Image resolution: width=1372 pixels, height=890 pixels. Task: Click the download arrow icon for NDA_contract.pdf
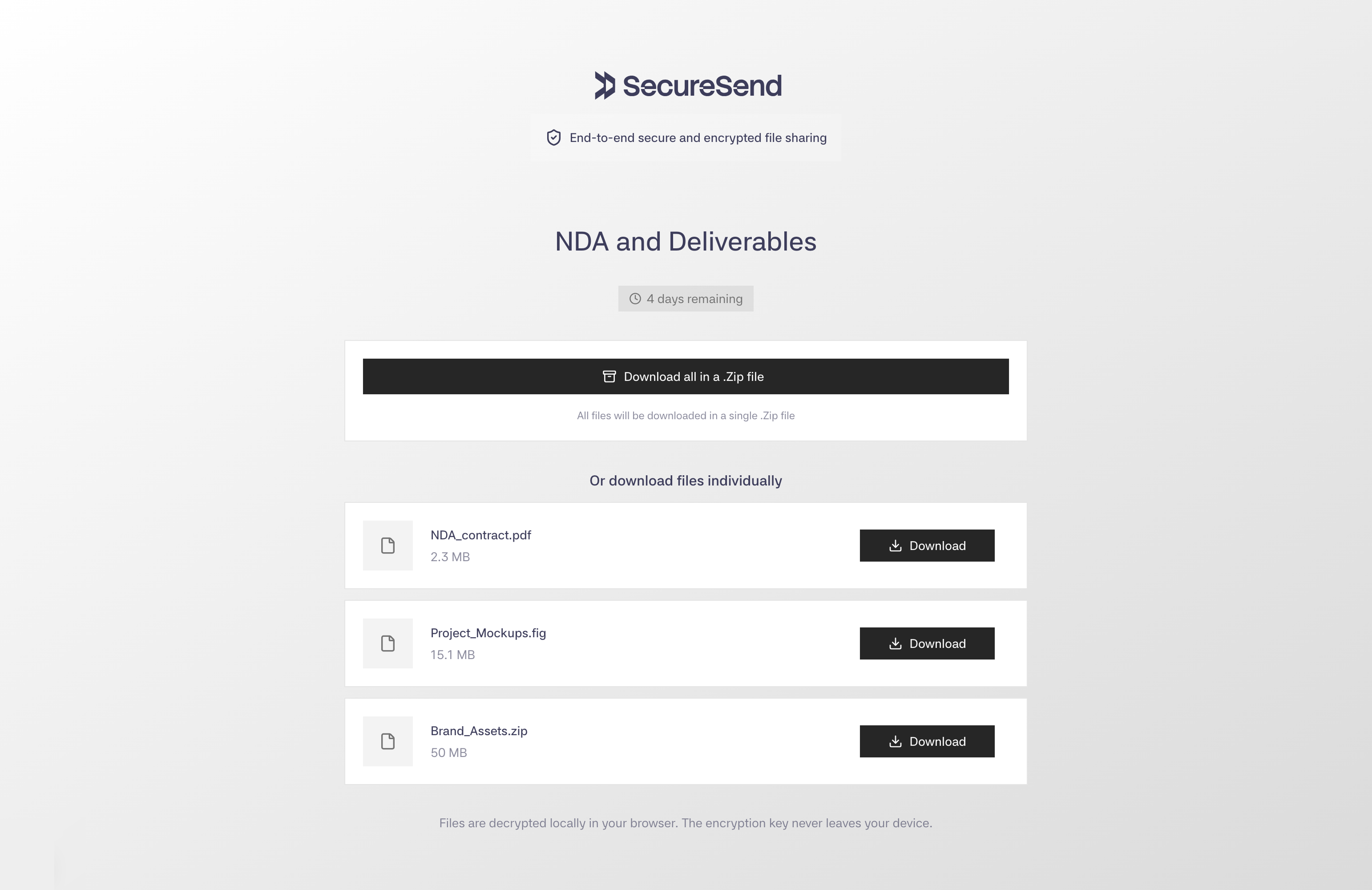click(895, 546)
